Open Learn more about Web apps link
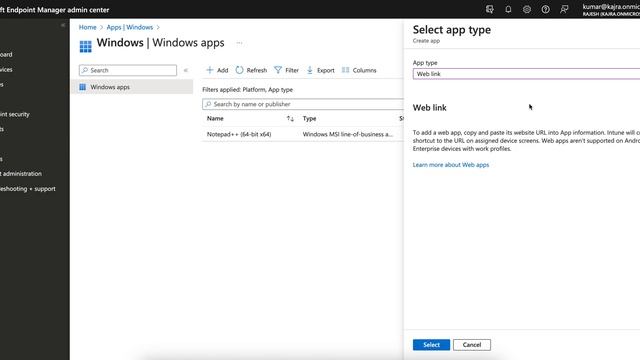 (451, 165)
